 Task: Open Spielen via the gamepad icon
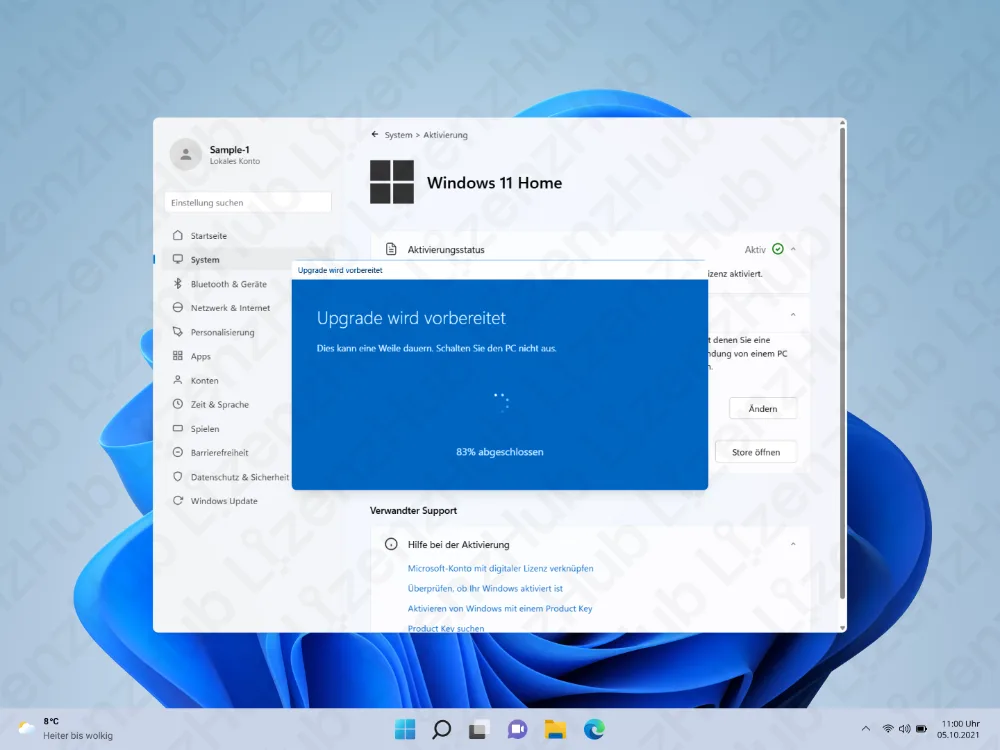click(x=178, y=428)
